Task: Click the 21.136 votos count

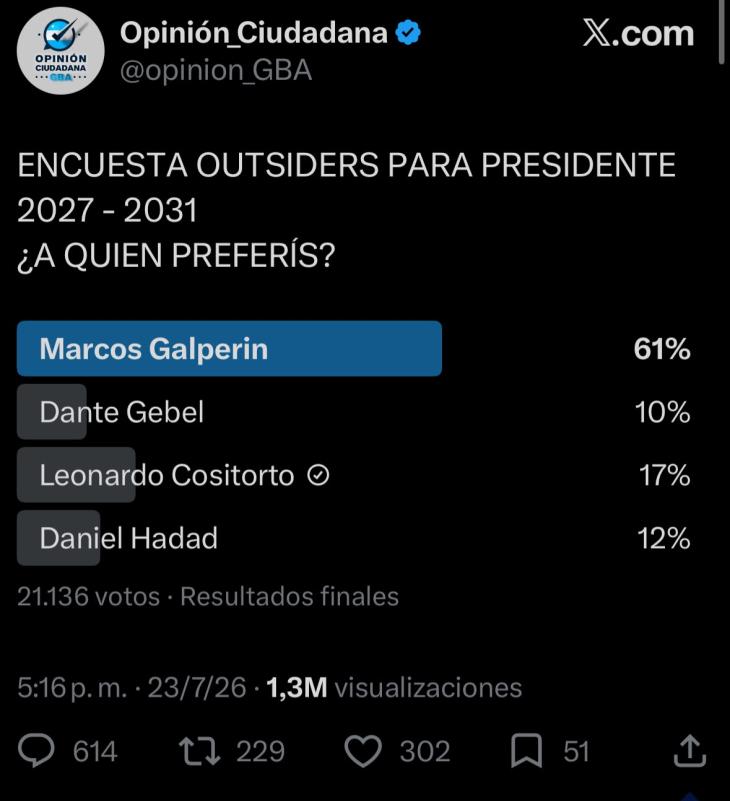Action: coord(88,596)
